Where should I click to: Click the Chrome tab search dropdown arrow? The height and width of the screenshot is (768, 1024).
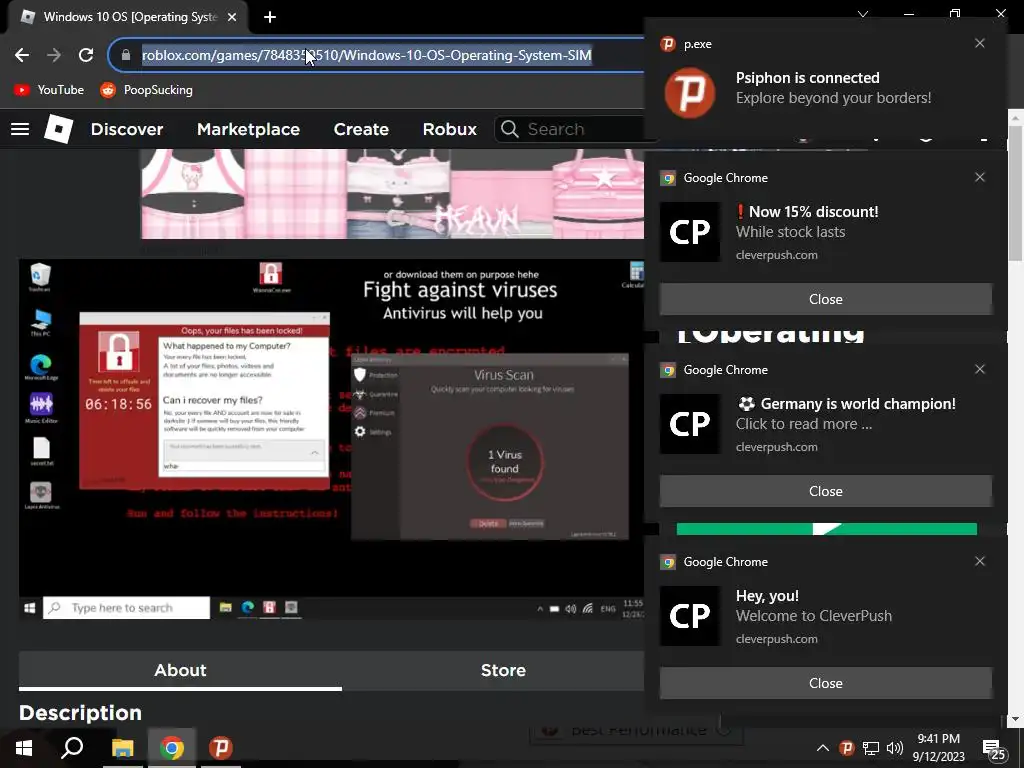click(x=863, y=14)
